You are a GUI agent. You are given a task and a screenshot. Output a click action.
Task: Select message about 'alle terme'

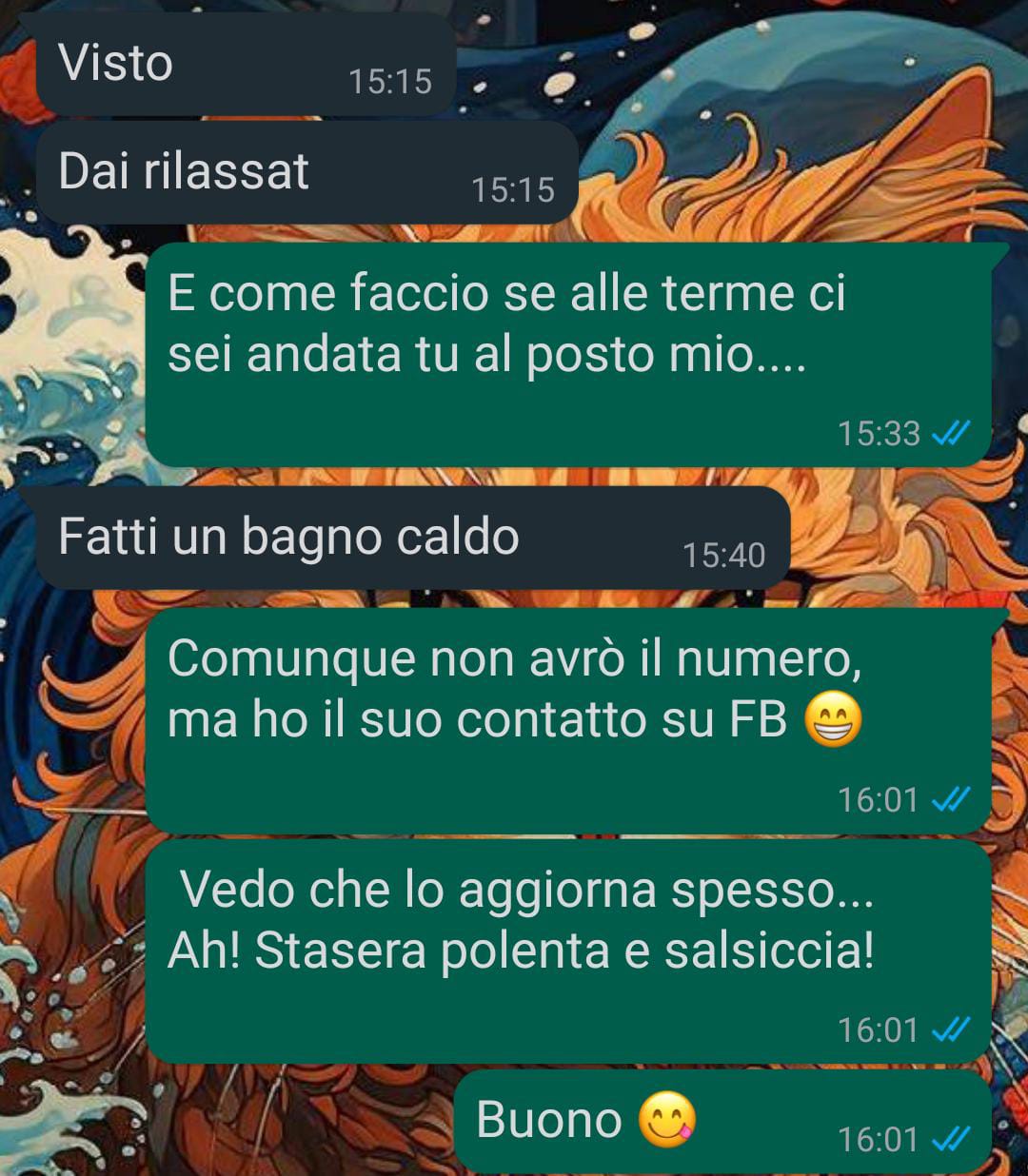[x=568, y=354]
